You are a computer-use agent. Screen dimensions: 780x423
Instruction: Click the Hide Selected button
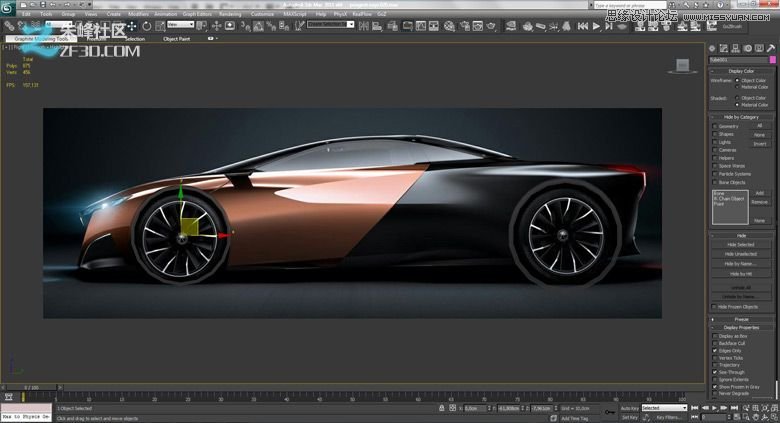coord(740,244)
